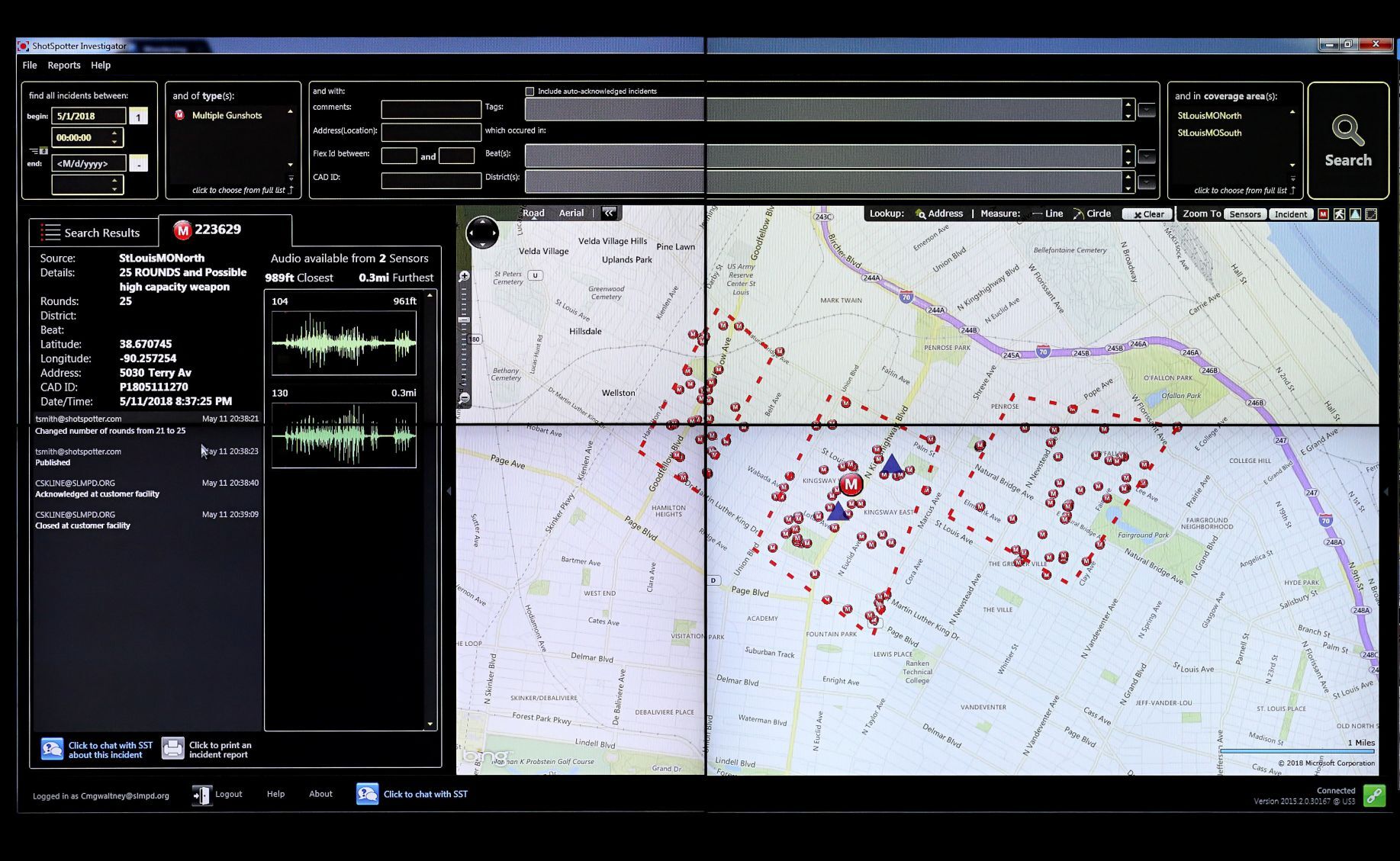Click the CAD ID input field
The width and height of the screenshot is (1400, 861).
[x=431, y=180]
